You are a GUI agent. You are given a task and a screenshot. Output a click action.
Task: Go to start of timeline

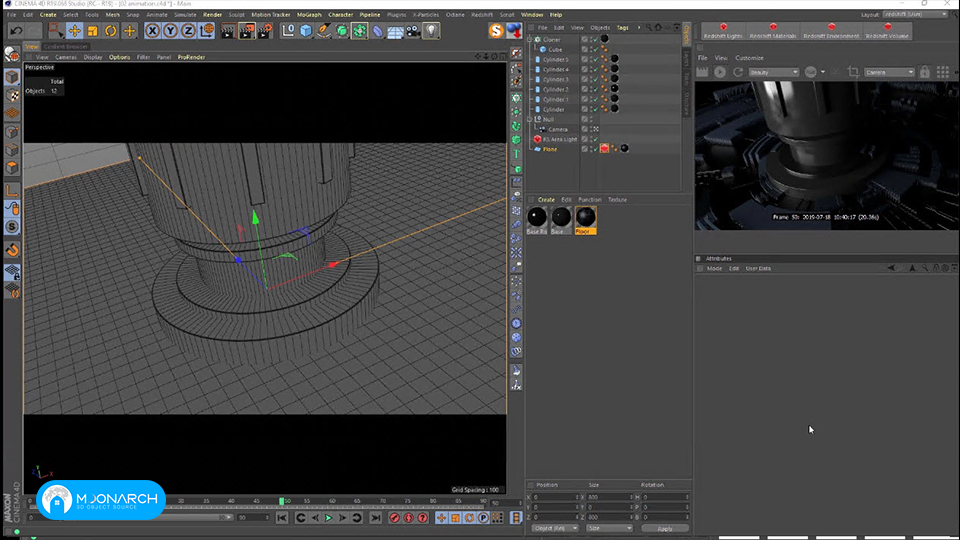click(282, 518)
